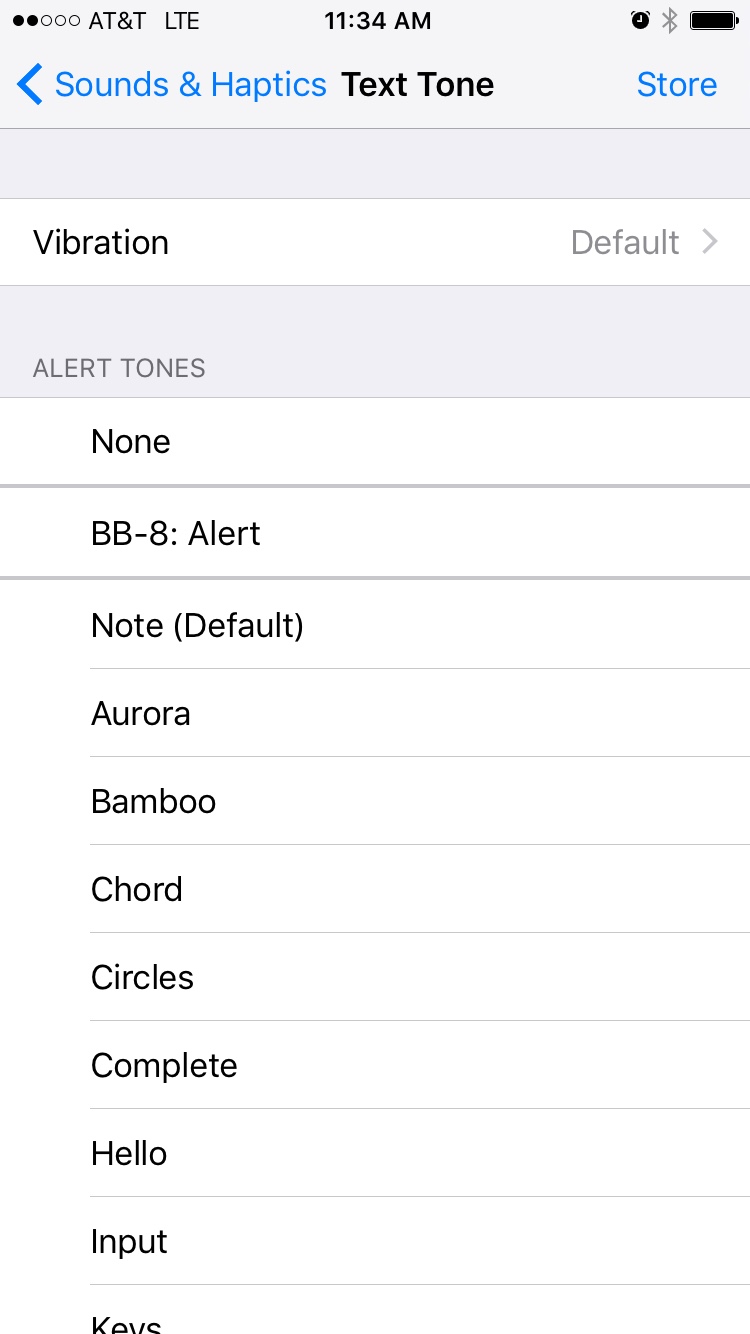This screenshot has height=1334, width=750.
Task: Tap the Bluetooth status icon
Action: (670, 21)
